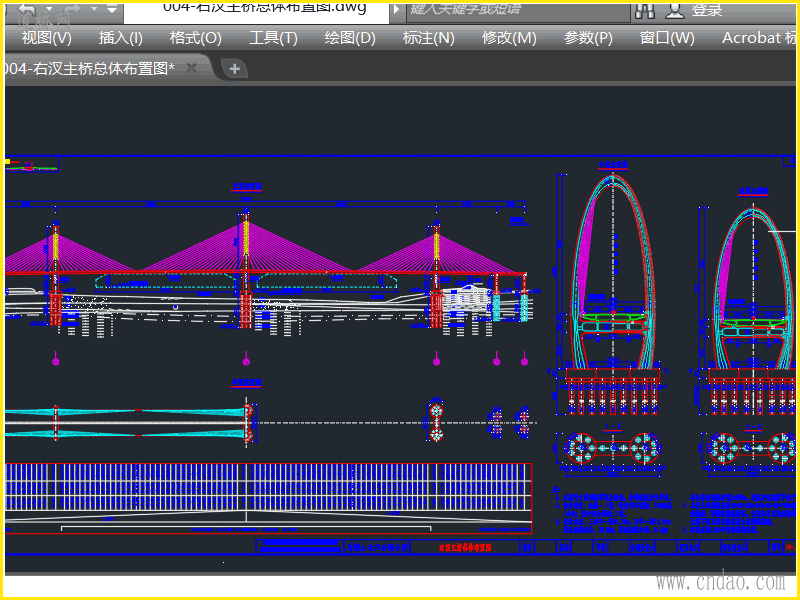The width and height of the screenshot is (800, 600).
Task: Click the redo arrow icon
Action: click(72, 9)
